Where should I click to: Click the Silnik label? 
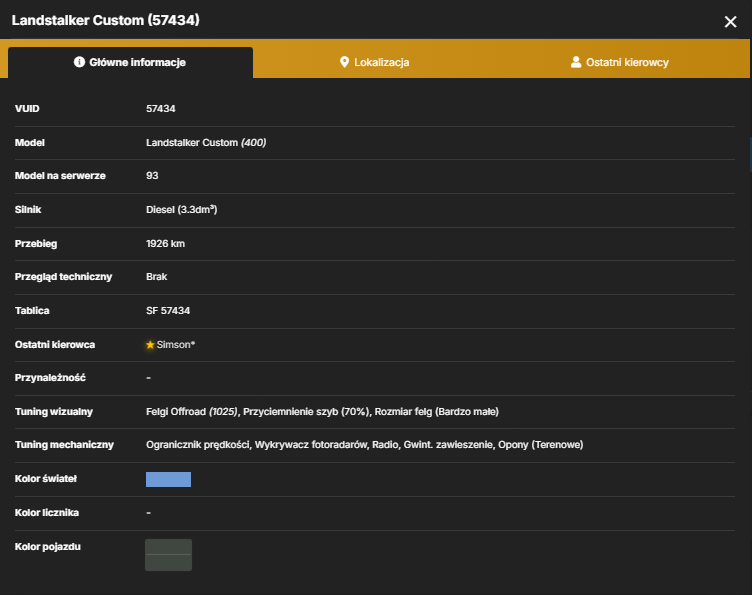point(28,210)
